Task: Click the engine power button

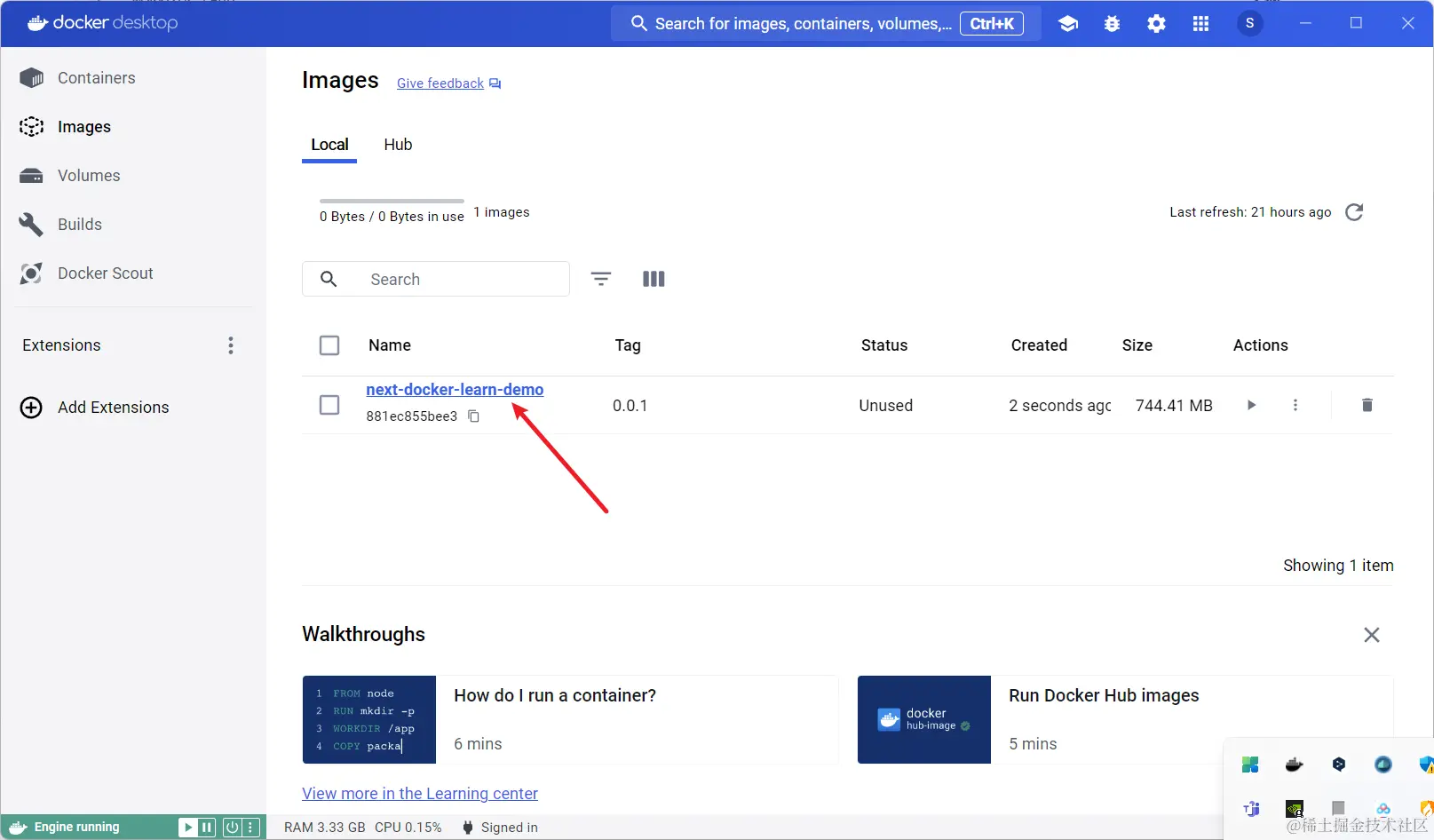Action: (x=232, y=828)
